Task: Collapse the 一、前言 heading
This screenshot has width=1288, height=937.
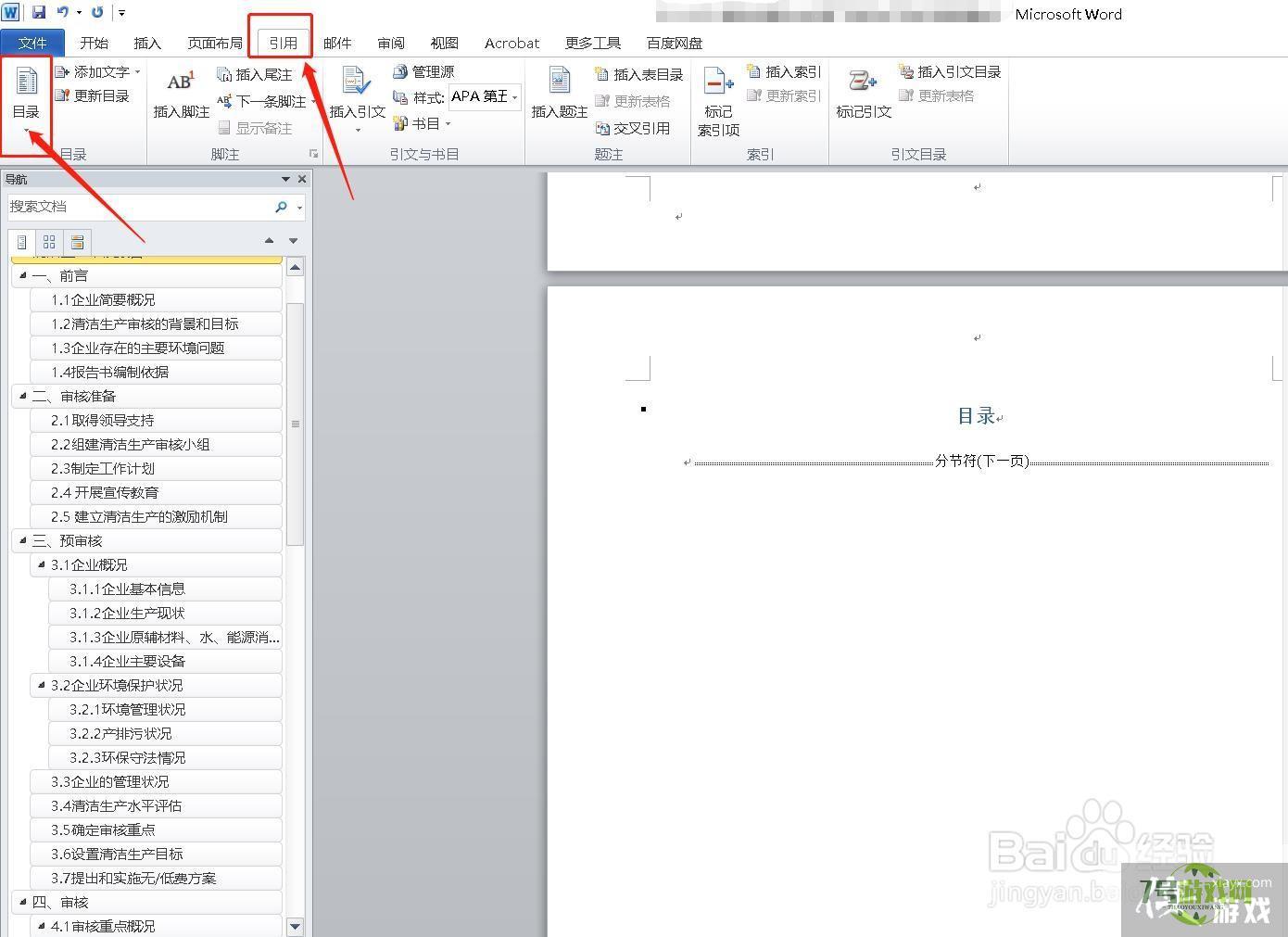Action: (x=23, y=275)
